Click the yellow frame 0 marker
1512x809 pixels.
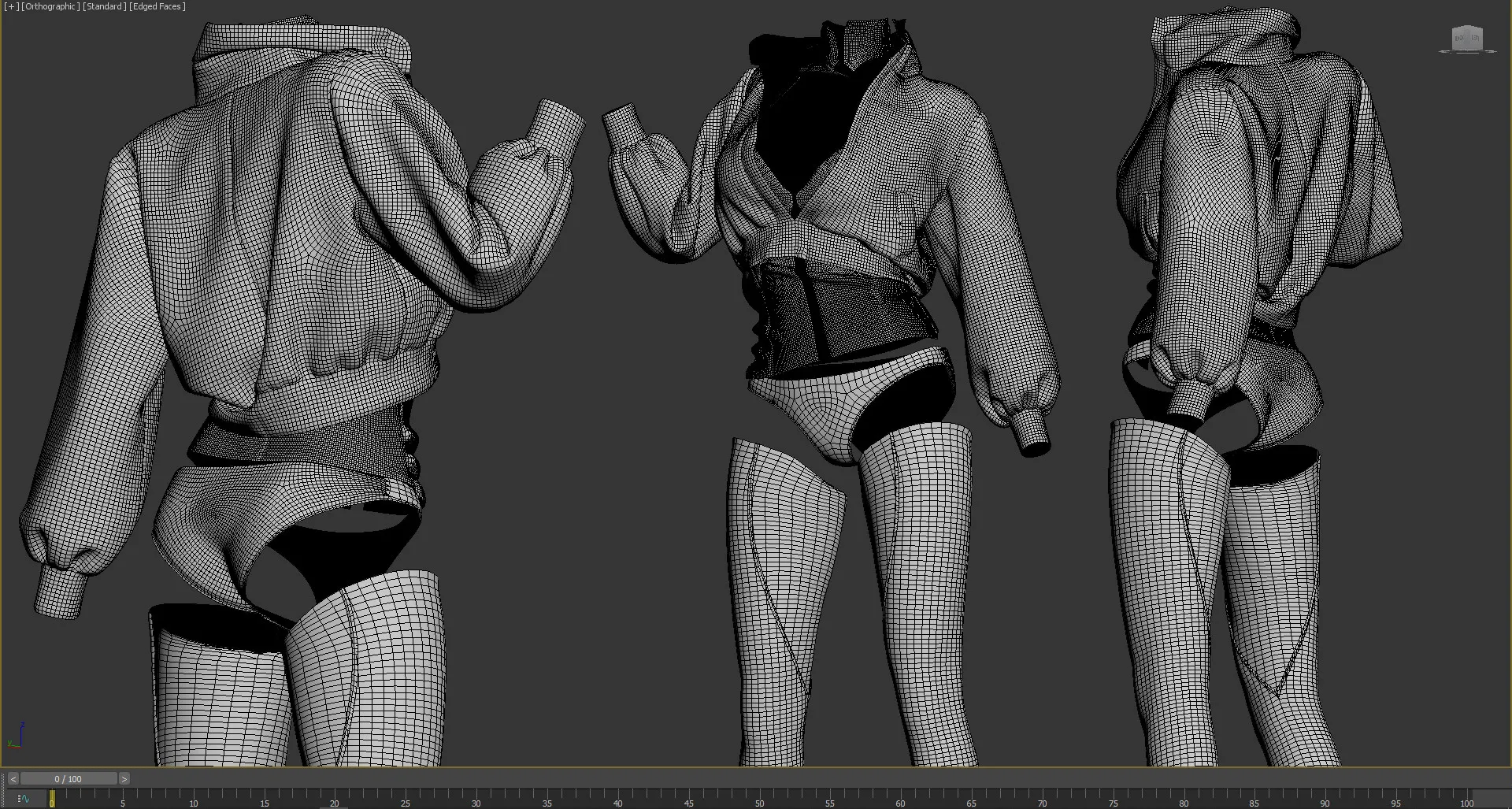52,799
